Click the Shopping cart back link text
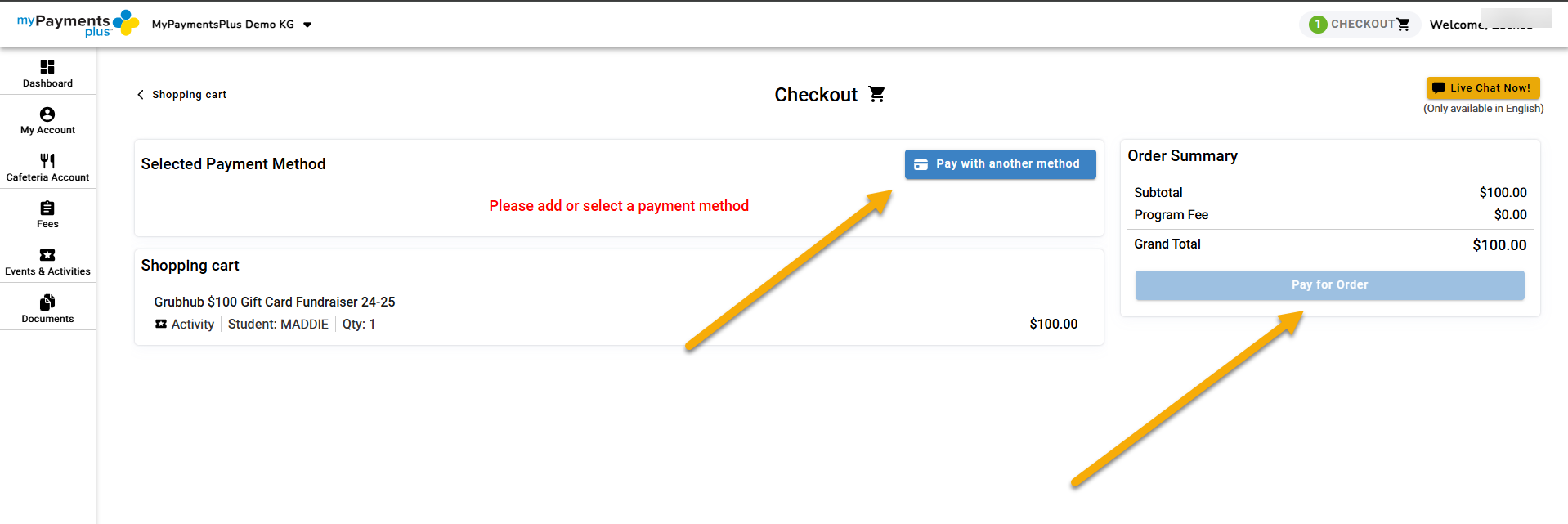1568x524 pixels. pos(189,95)
